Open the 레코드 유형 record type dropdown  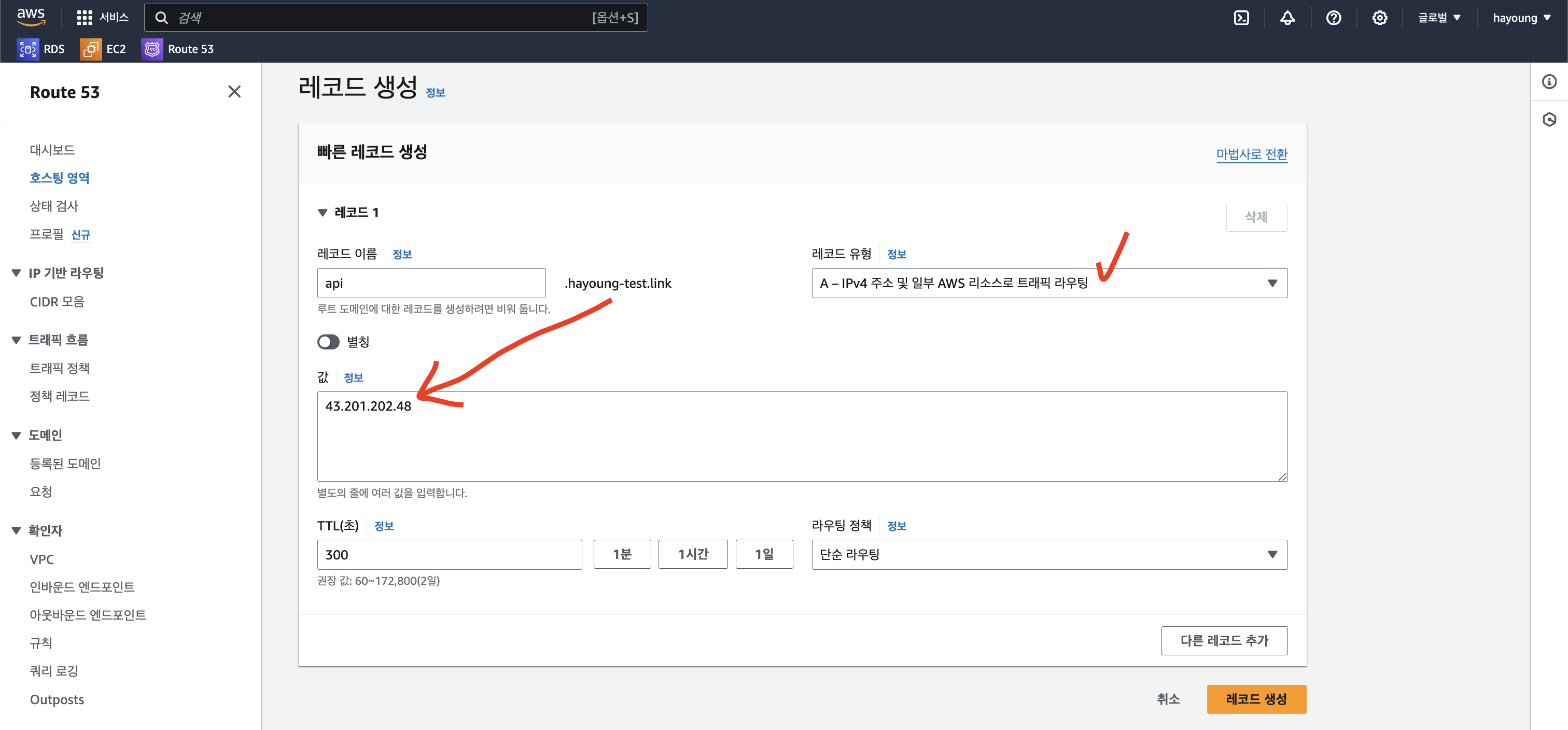point(1049,283)
